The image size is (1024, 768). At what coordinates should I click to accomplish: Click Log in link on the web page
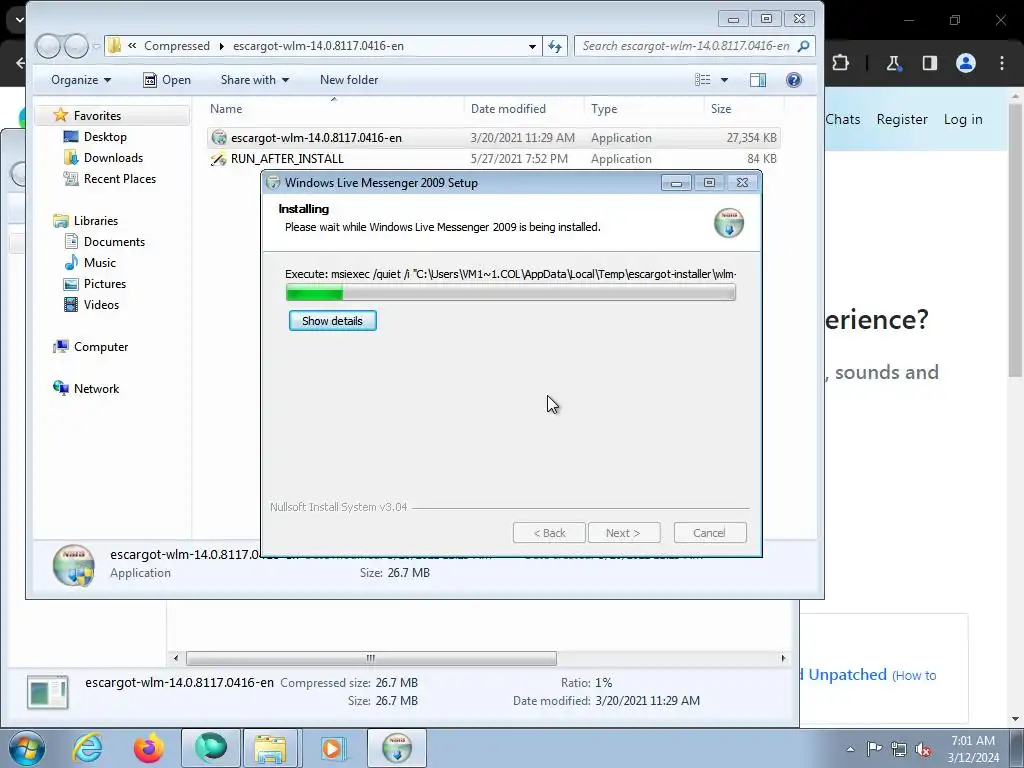point(963,120)
